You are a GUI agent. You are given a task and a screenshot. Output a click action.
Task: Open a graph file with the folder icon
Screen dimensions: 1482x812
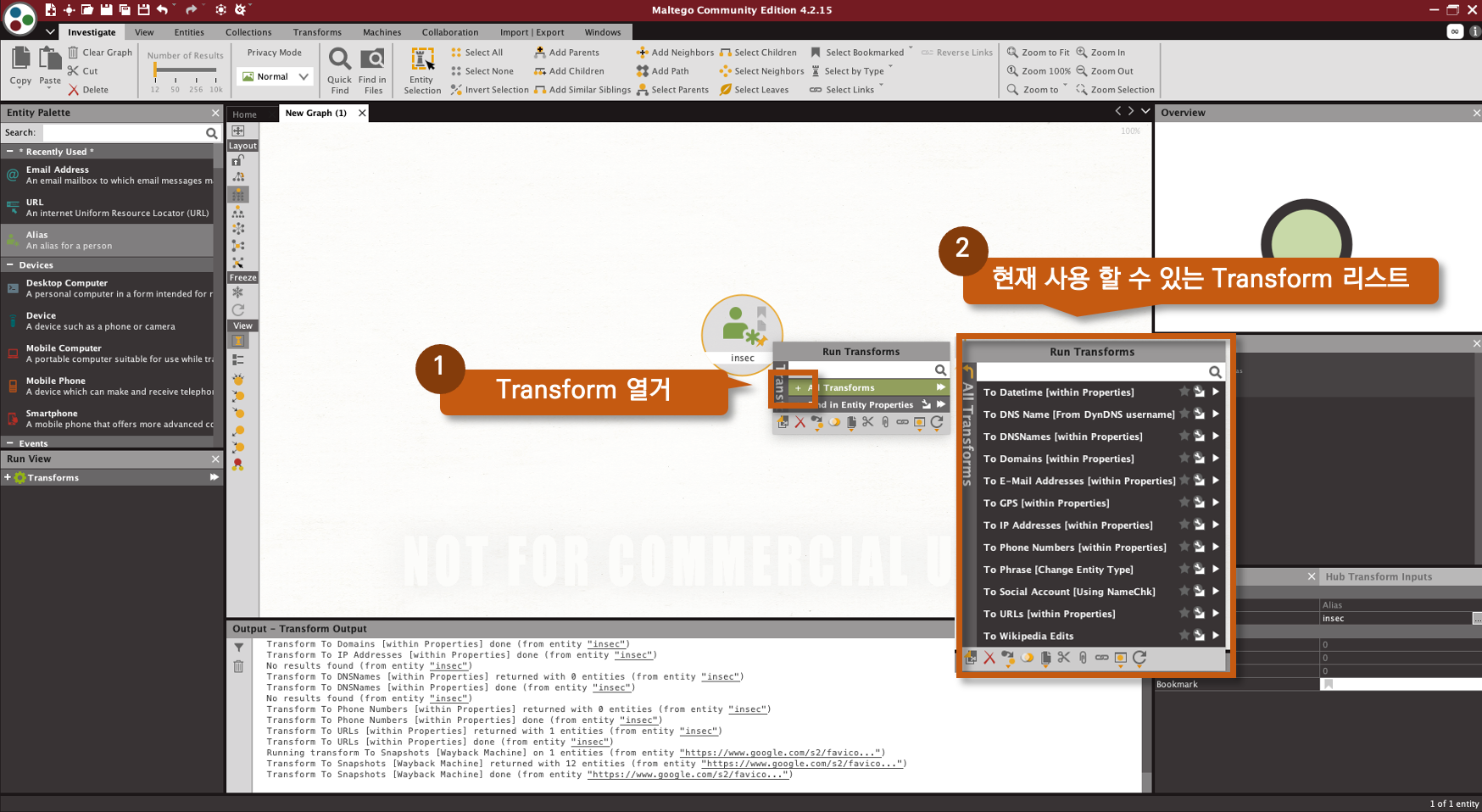pyautogui.click(x=87, y=9)
